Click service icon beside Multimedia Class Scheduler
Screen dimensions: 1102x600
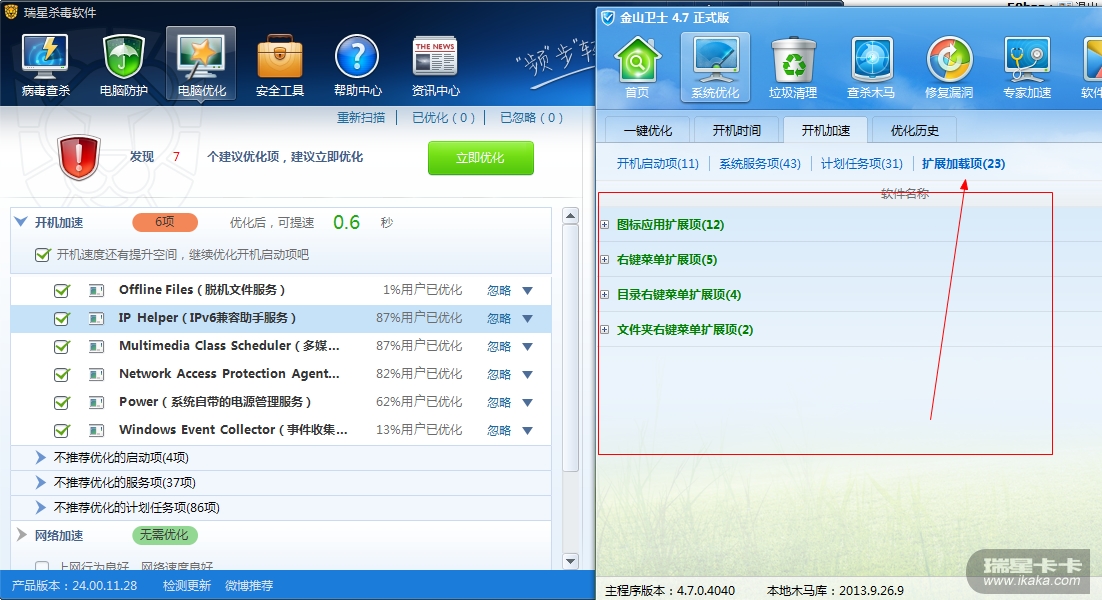(96, 346)
